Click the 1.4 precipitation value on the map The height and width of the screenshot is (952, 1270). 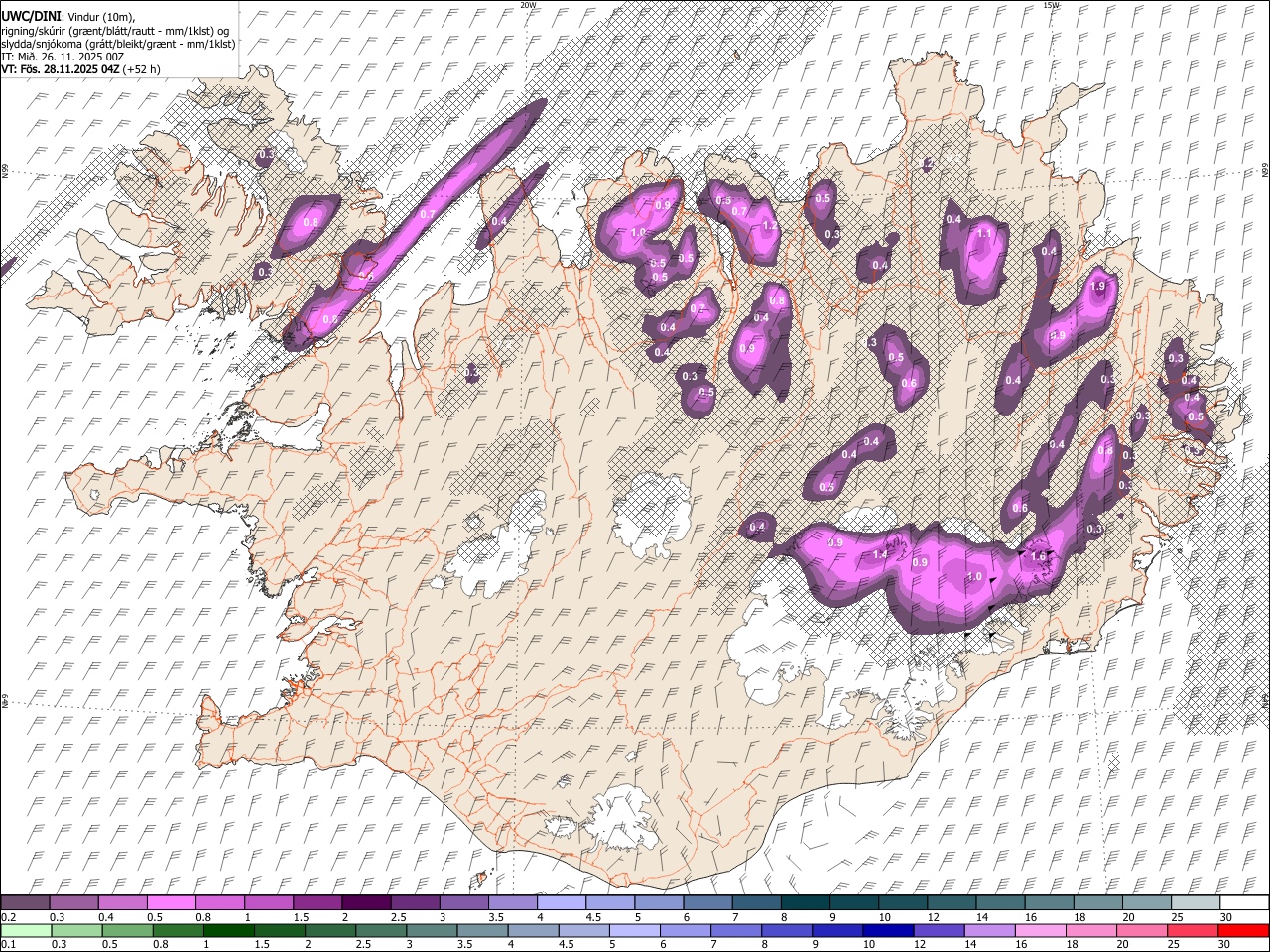[880, 554]
